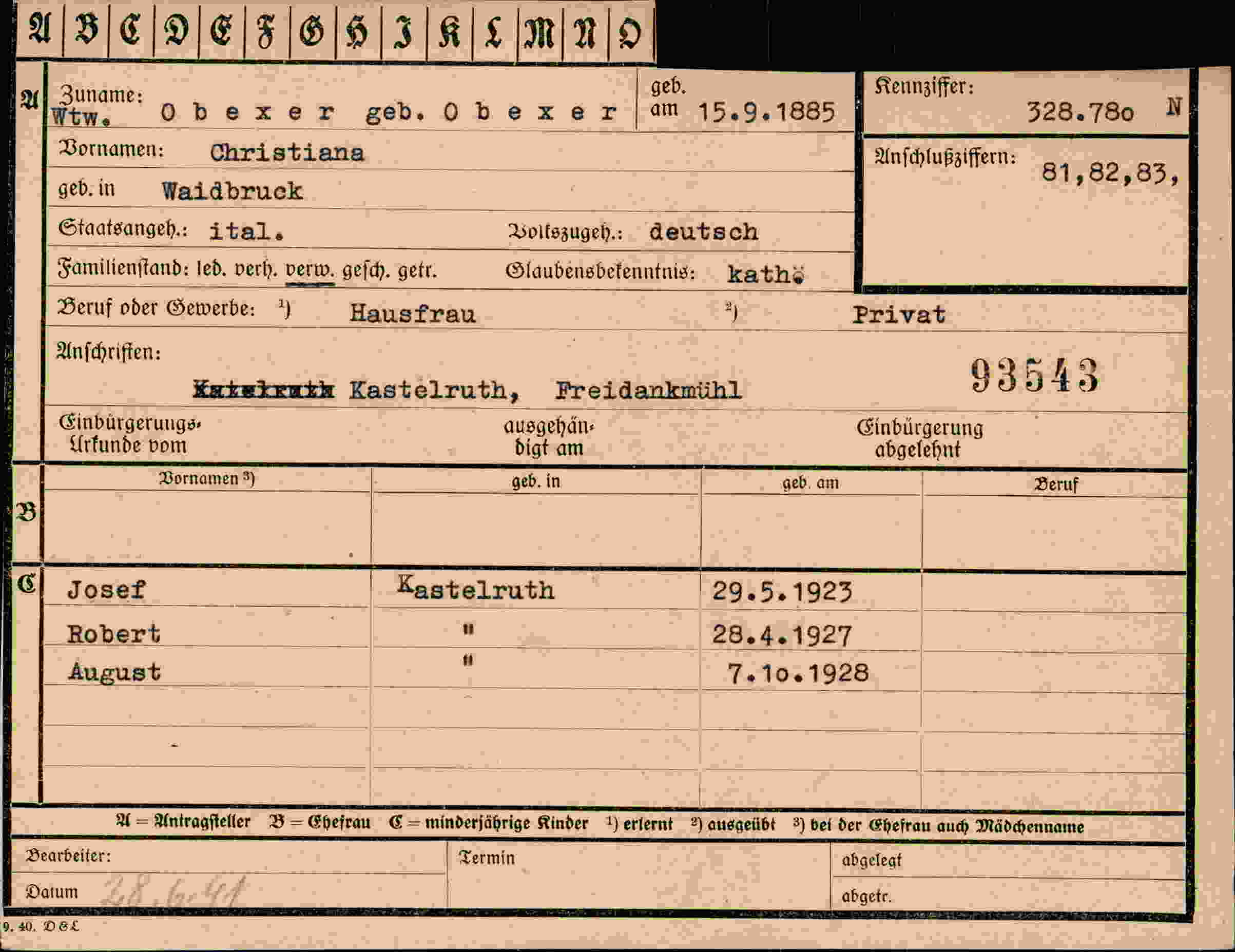Click the 'Beruf oder Gewerbe:' label
1235x952 pixels.
pyautogui.click(x=157, y=307)
